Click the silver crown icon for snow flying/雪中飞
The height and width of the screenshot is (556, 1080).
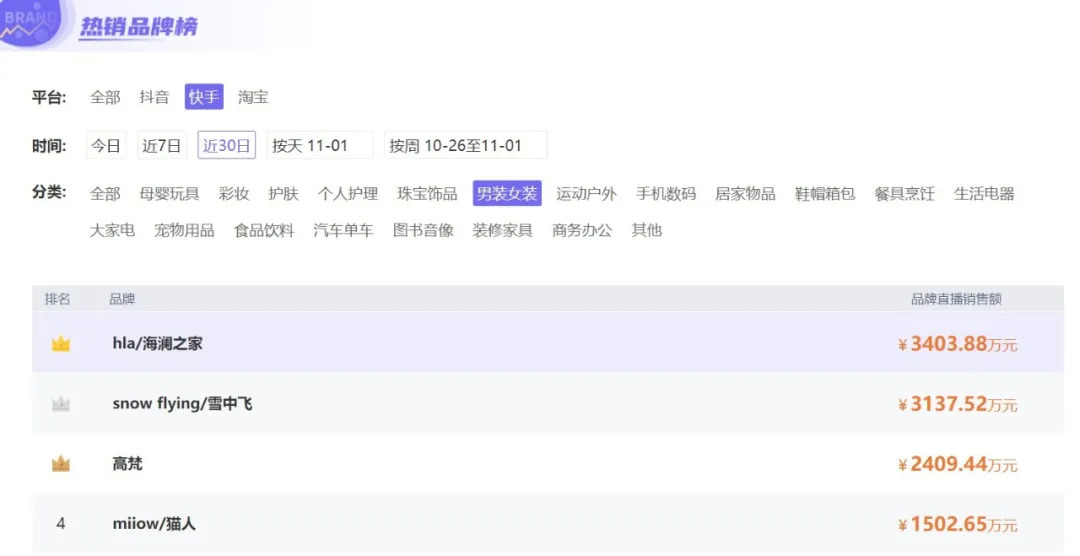pos(61,404)
